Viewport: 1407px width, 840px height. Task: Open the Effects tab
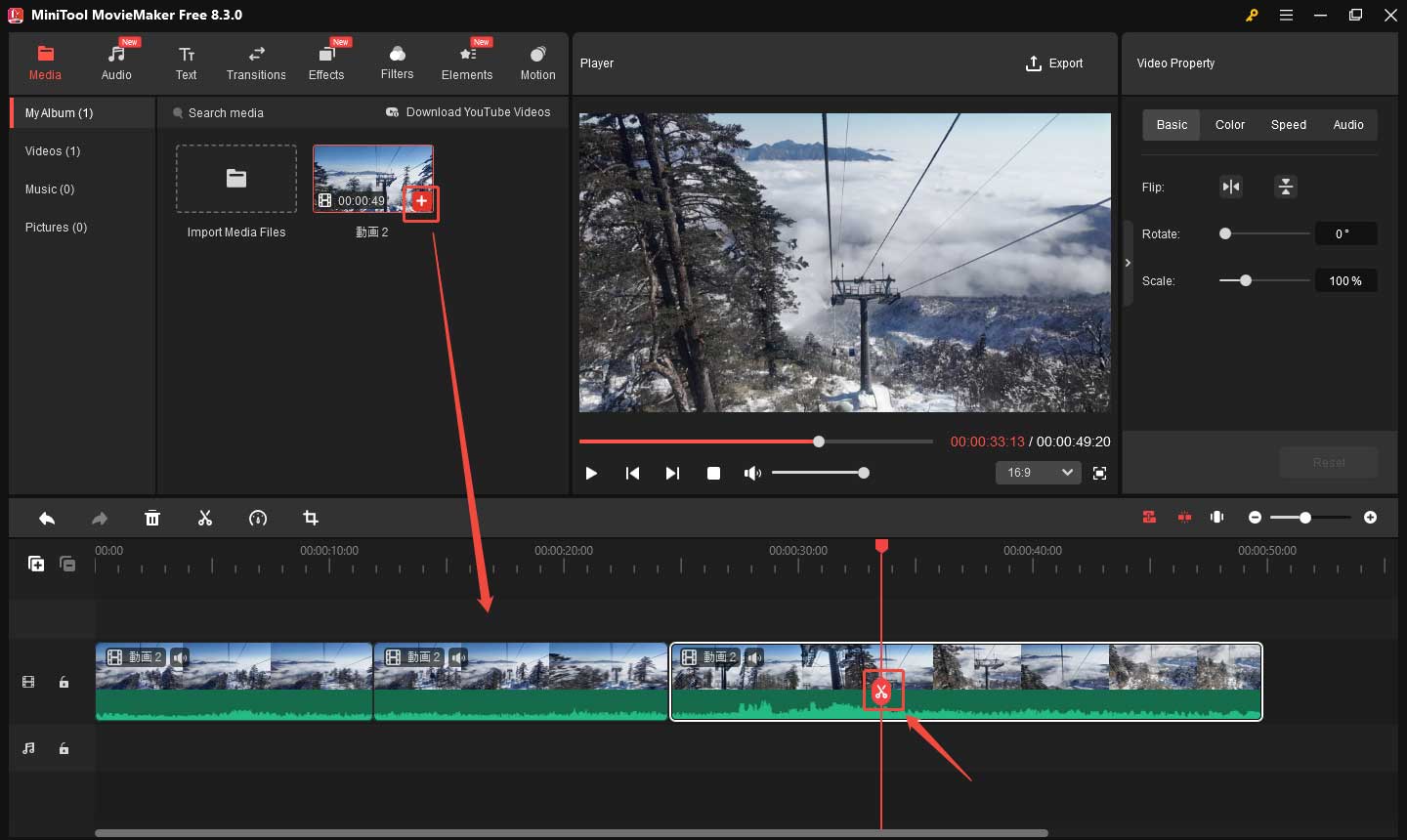[326, 63]
